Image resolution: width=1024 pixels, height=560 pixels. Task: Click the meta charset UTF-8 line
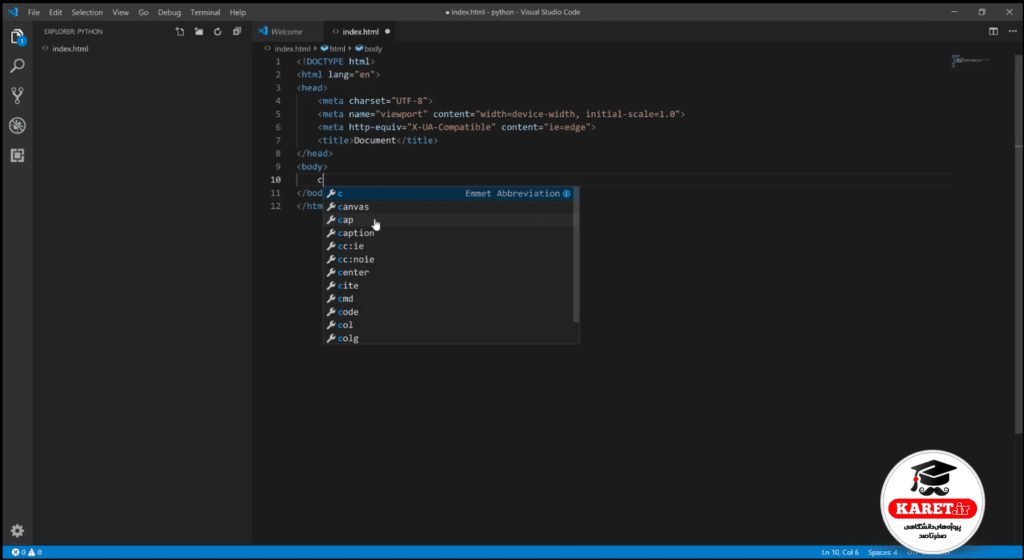coord(375,101)
